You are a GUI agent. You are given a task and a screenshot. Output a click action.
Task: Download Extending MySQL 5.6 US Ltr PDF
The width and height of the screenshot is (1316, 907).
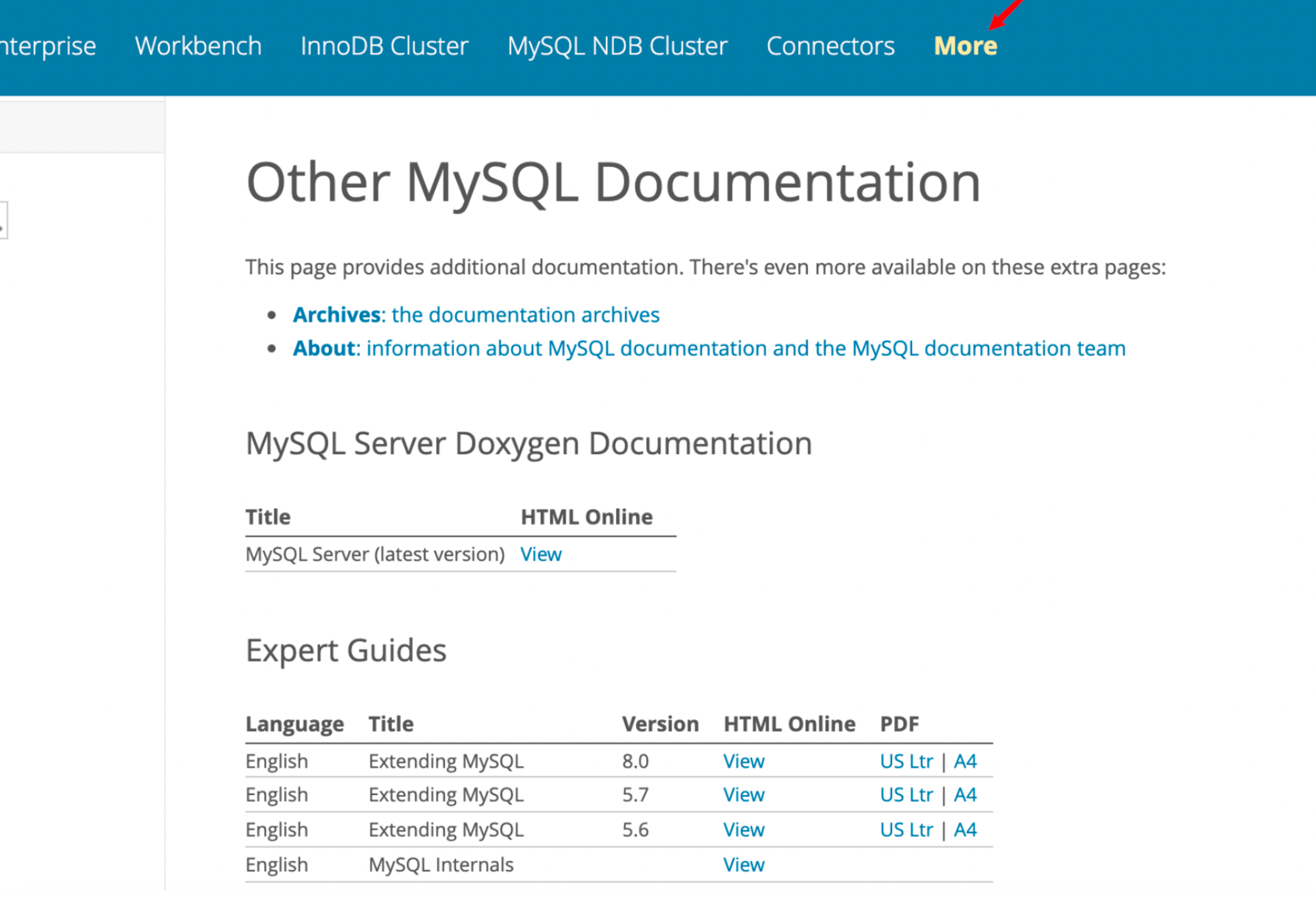[x=906, y=829]
